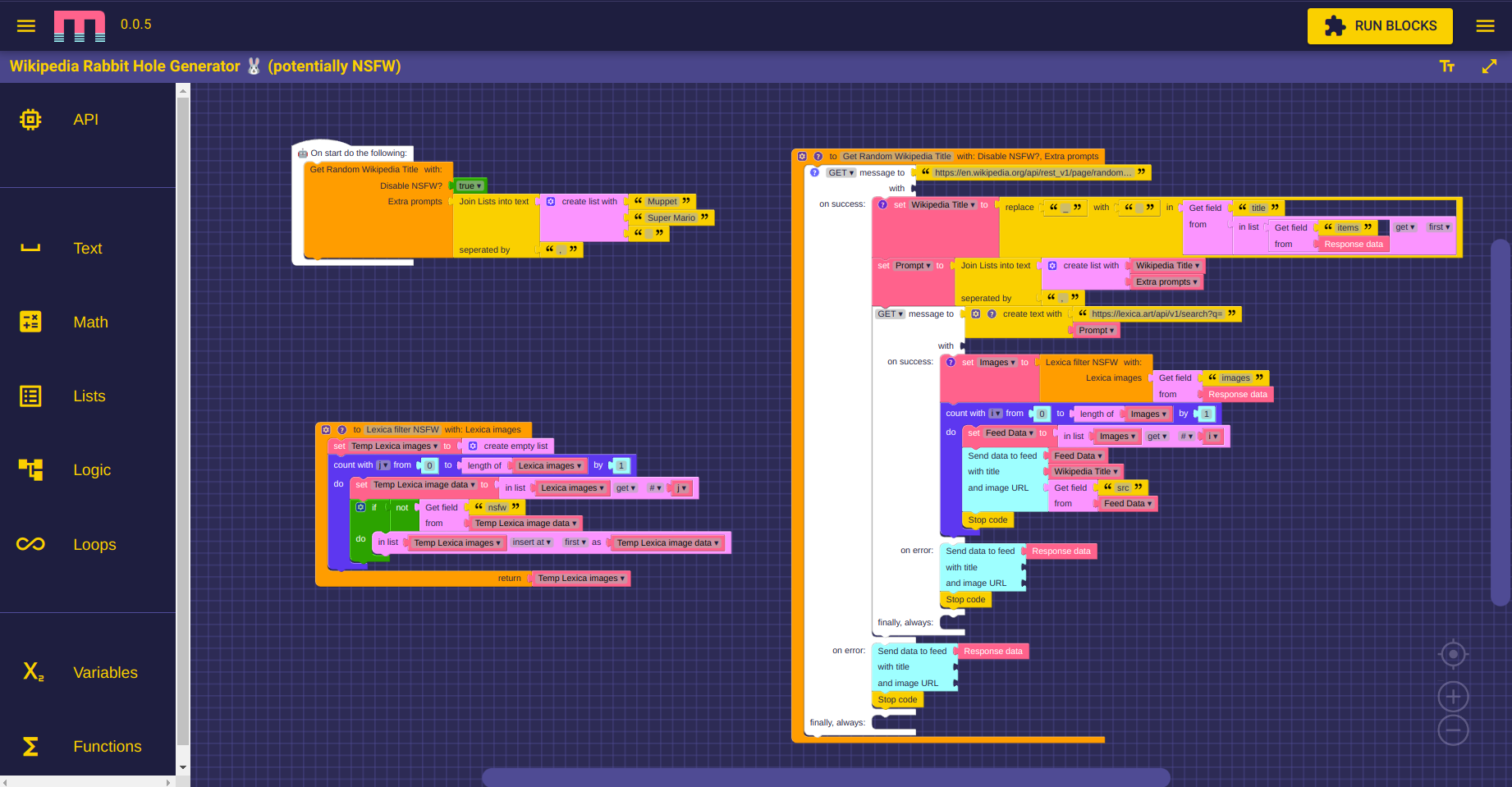Screen dimensions: 1512x787
Task: Click the API chip icon
Action: pos(30,120)
